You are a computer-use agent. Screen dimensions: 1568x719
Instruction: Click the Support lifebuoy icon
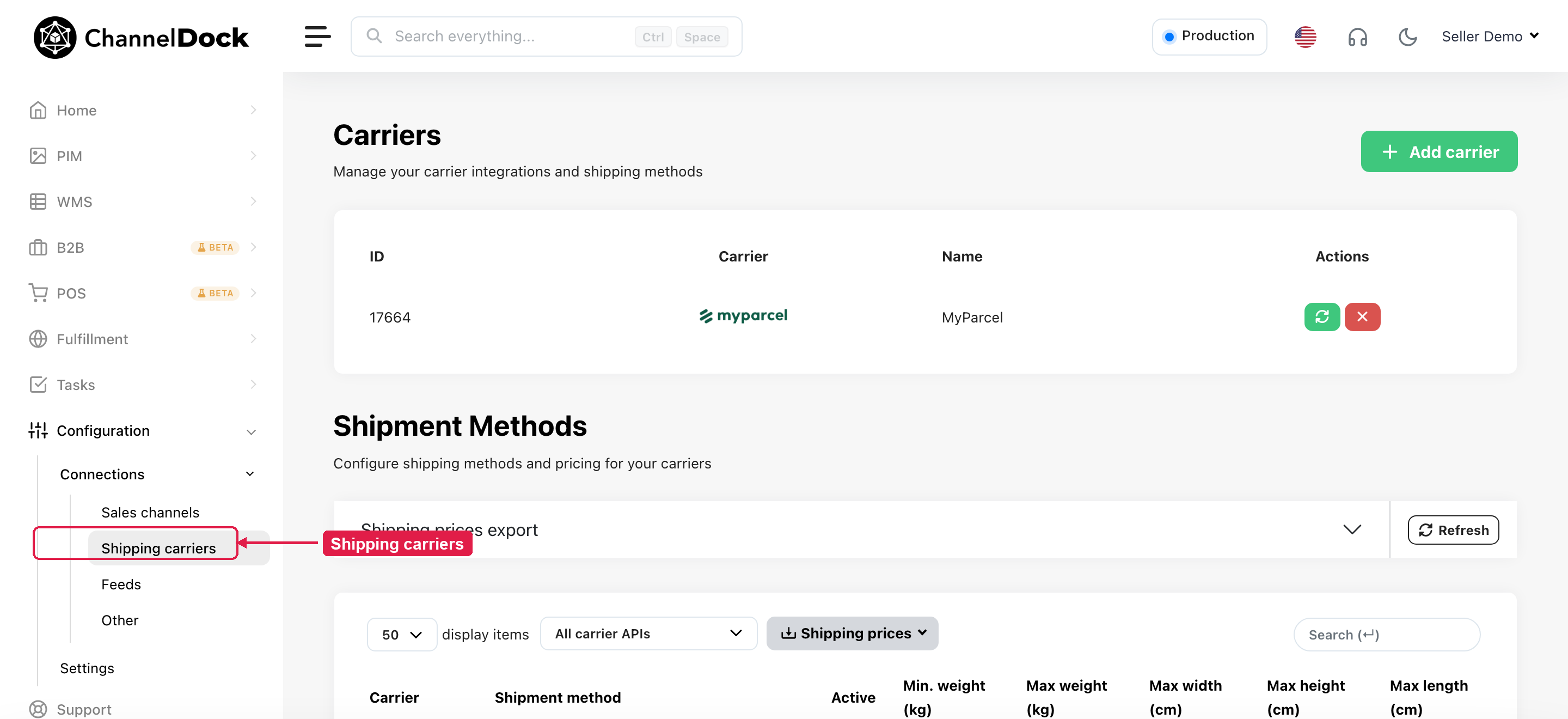click(38, 709)
